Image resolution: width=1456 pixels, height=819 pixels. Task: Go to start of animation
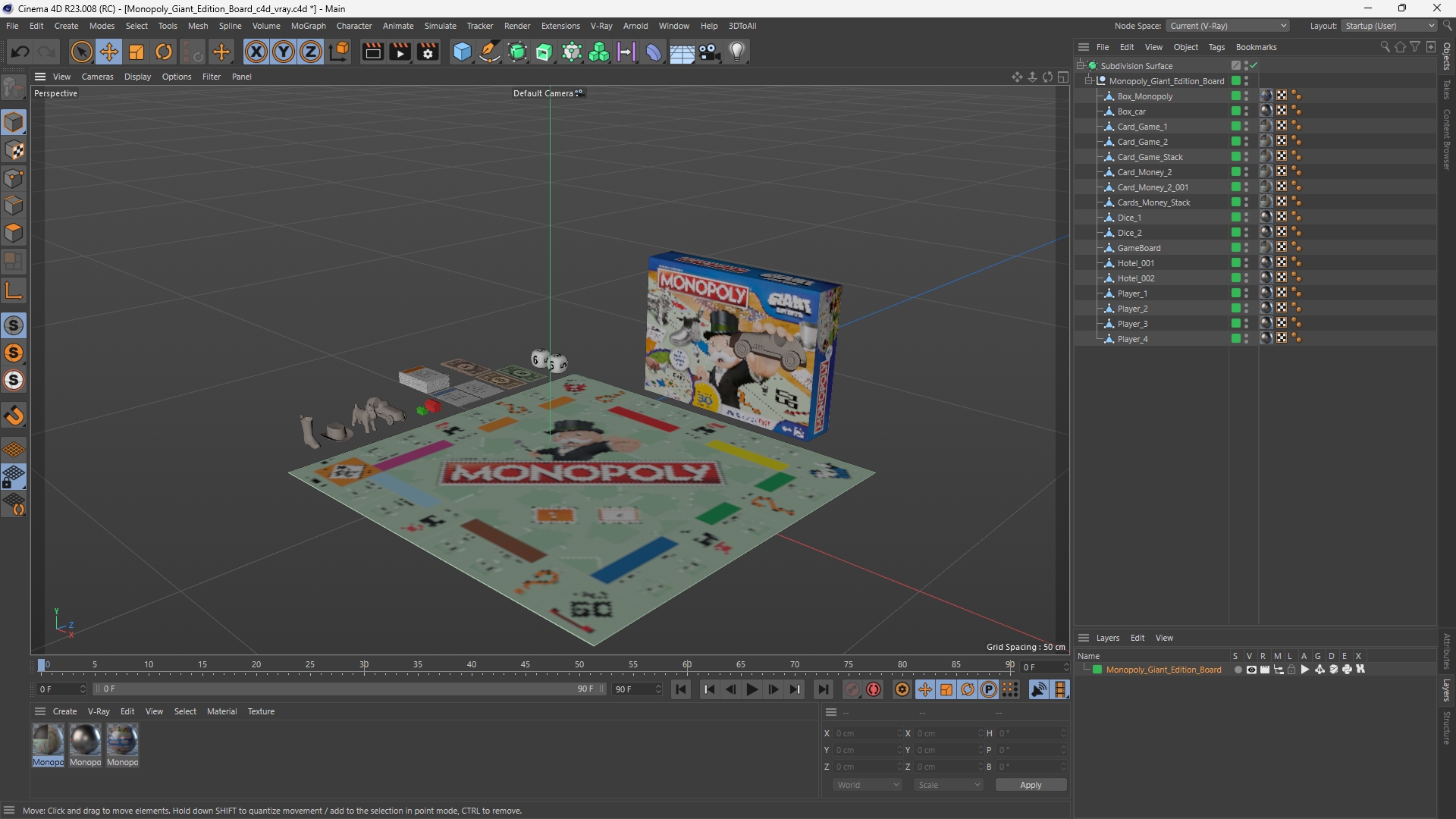click(681, 689)
